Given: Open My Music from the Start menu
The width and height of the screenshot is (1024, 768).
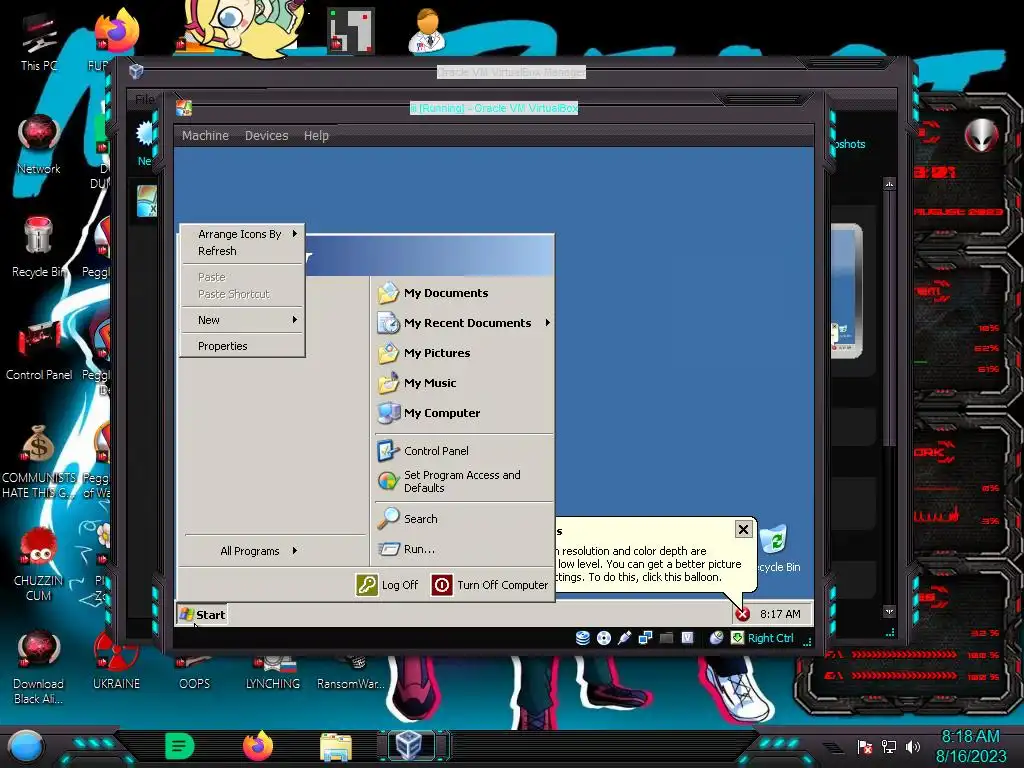Looking at the screenshot, I should coord(417,383).
